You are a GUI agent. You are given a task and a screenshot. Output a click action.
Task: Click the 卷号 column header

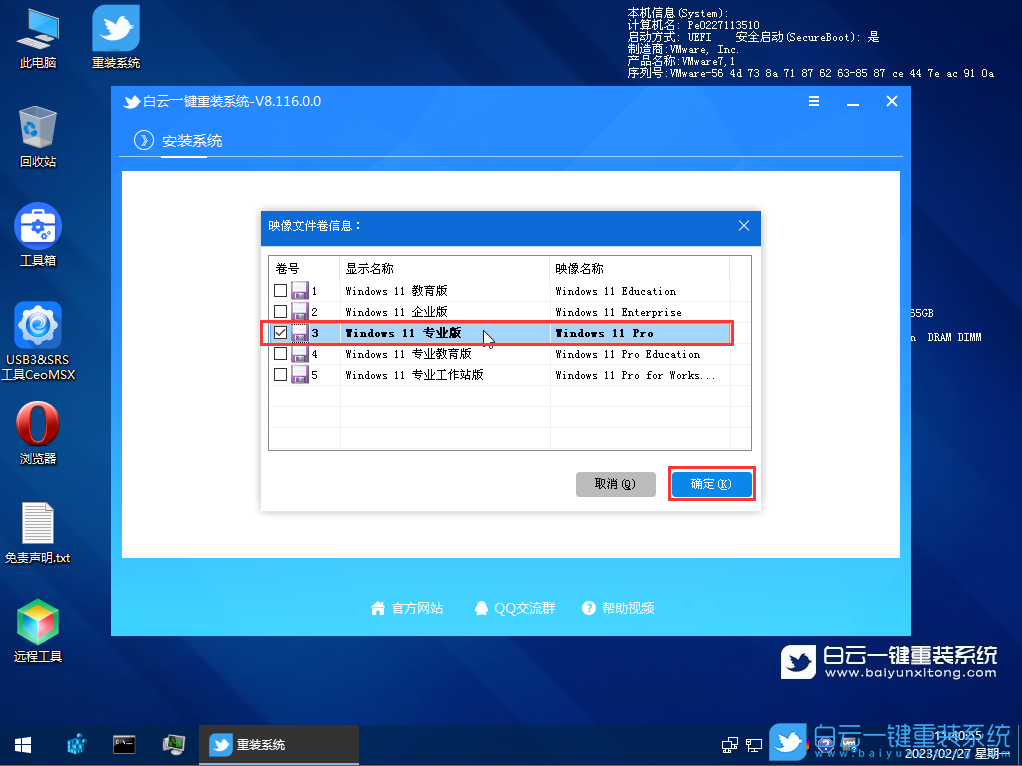click(x=304, y=269)
